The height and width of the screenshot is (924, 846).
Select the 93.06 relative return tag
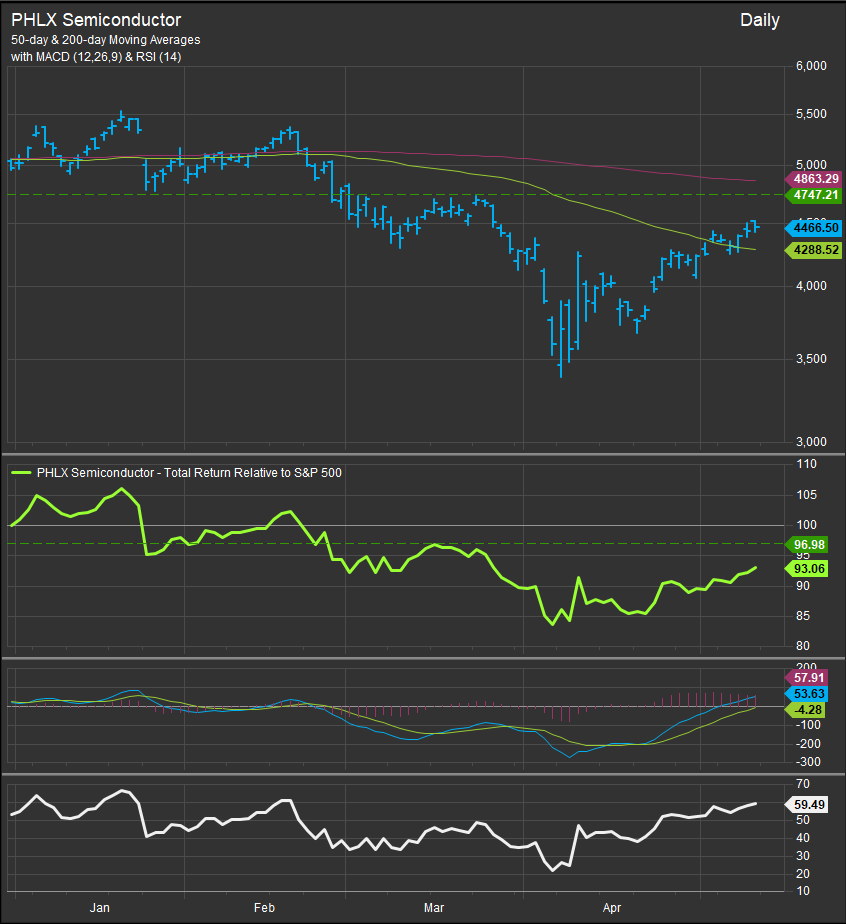(807, 569)
